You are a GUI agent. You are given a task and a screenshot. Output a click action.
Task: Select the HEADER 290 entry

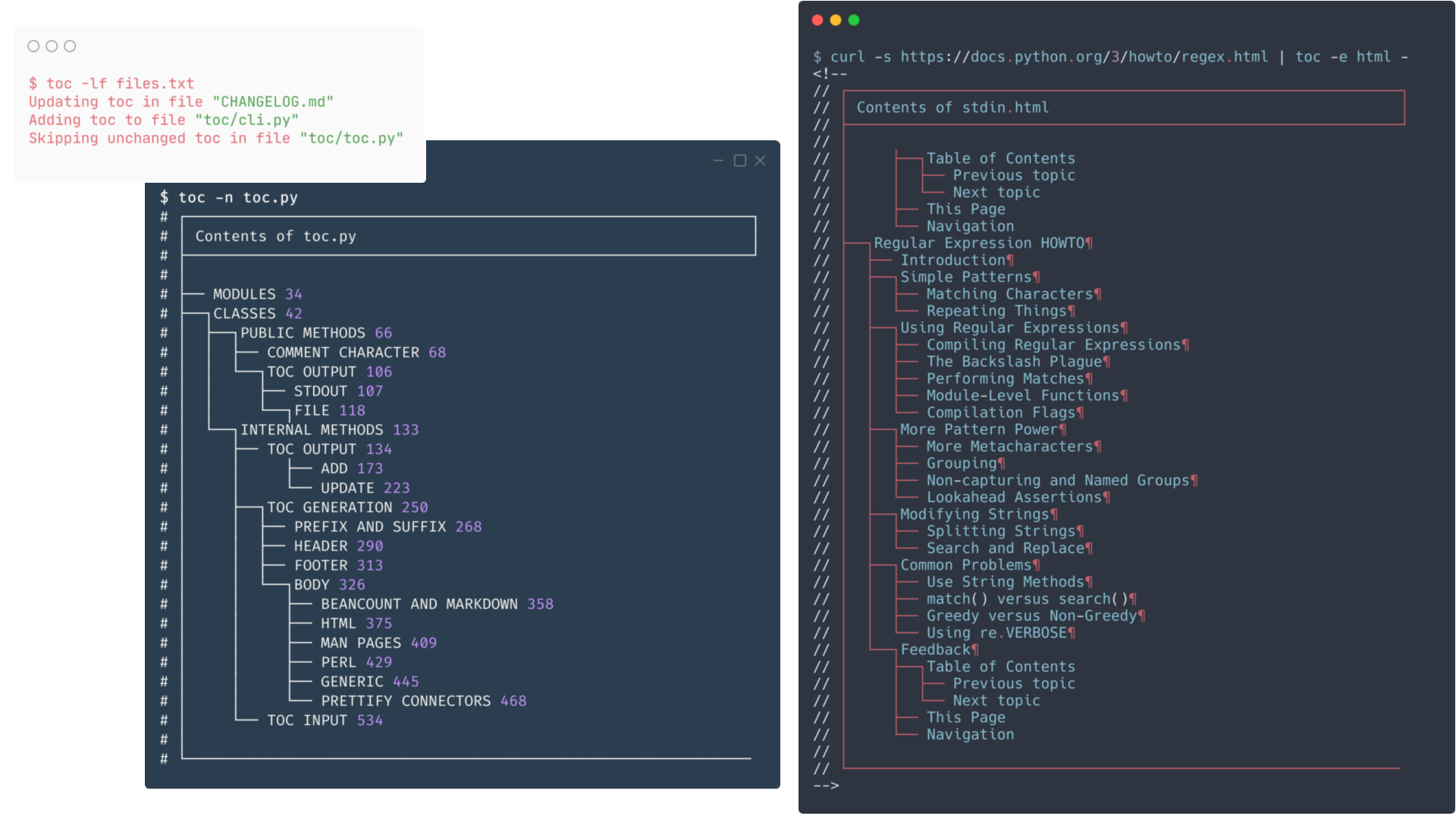(339, 546)
